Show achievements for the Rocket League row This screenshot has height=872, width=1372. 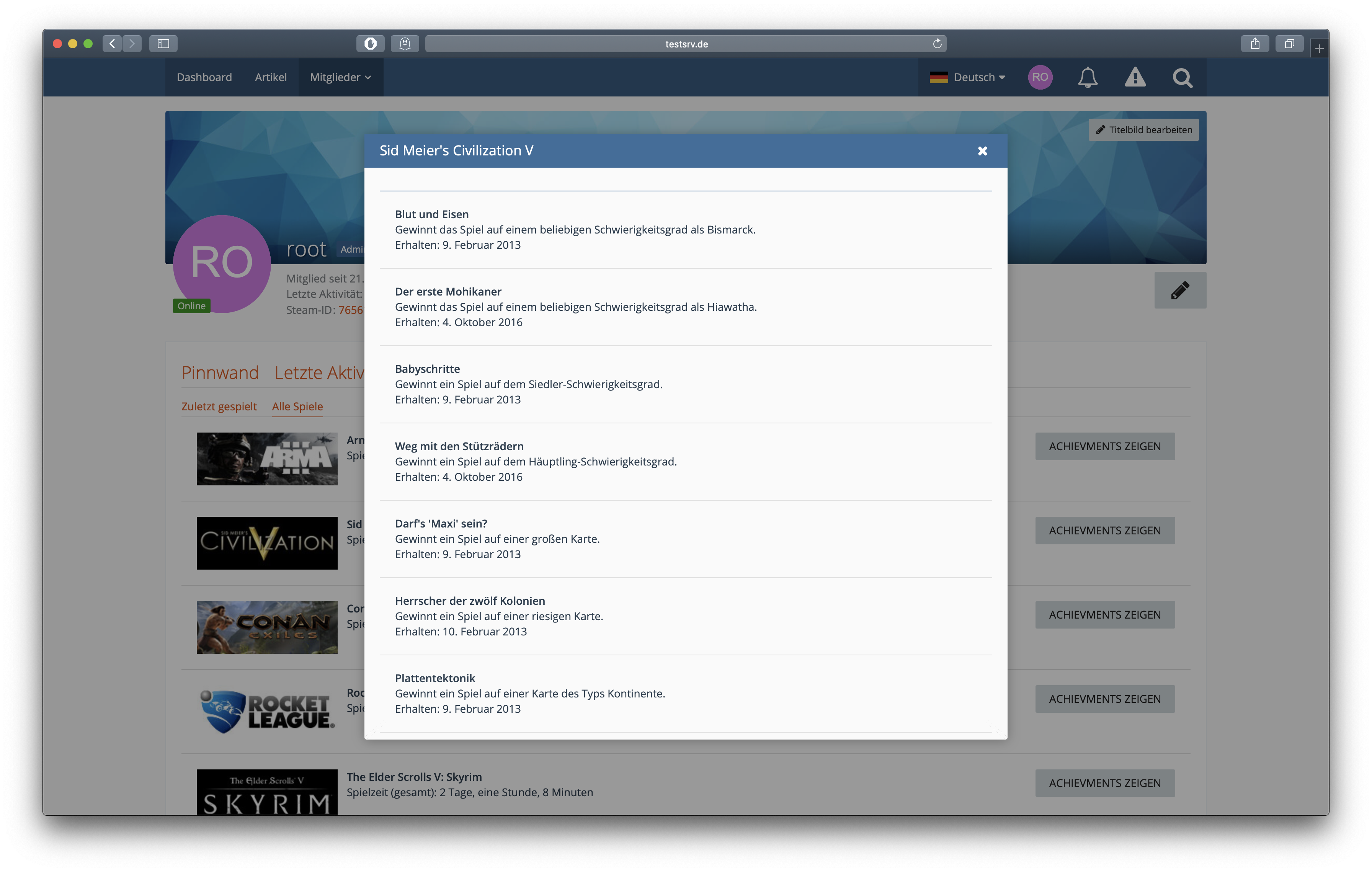[1104, 699]
